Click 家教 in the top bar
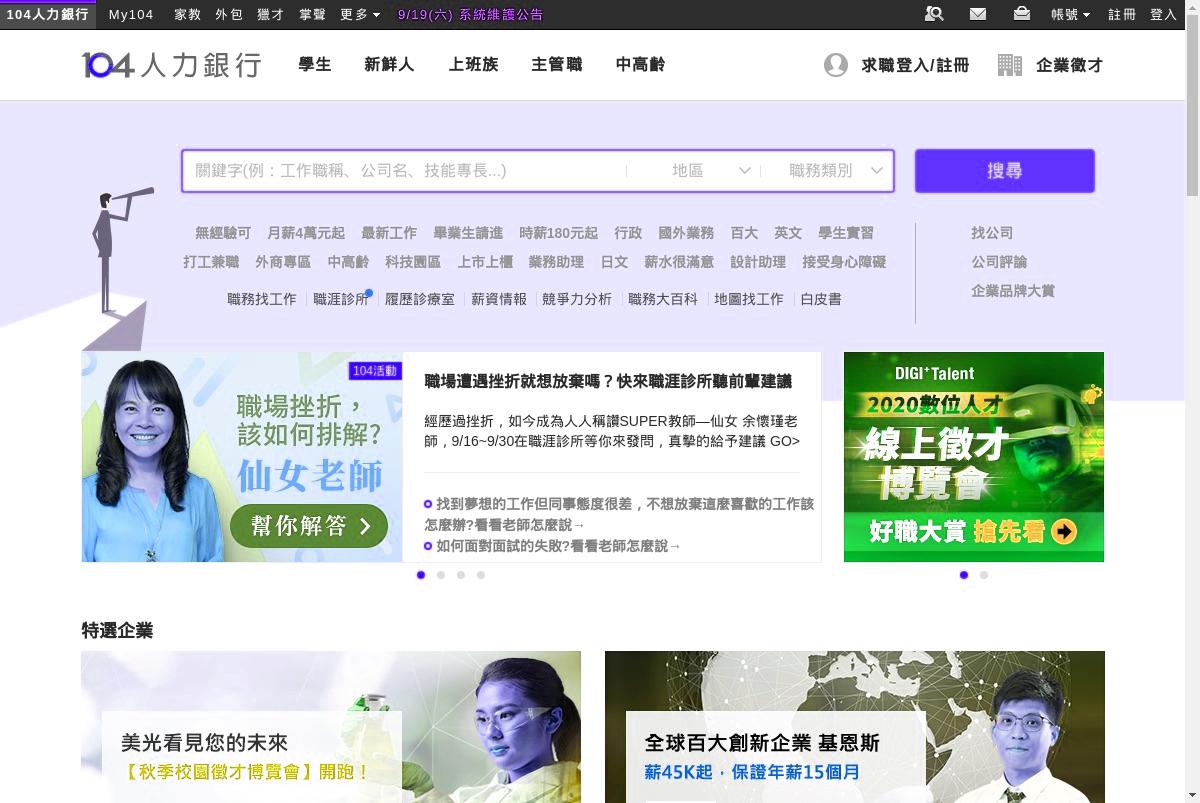The height and width of the screenshot is (803, 1200). point(188,14)
